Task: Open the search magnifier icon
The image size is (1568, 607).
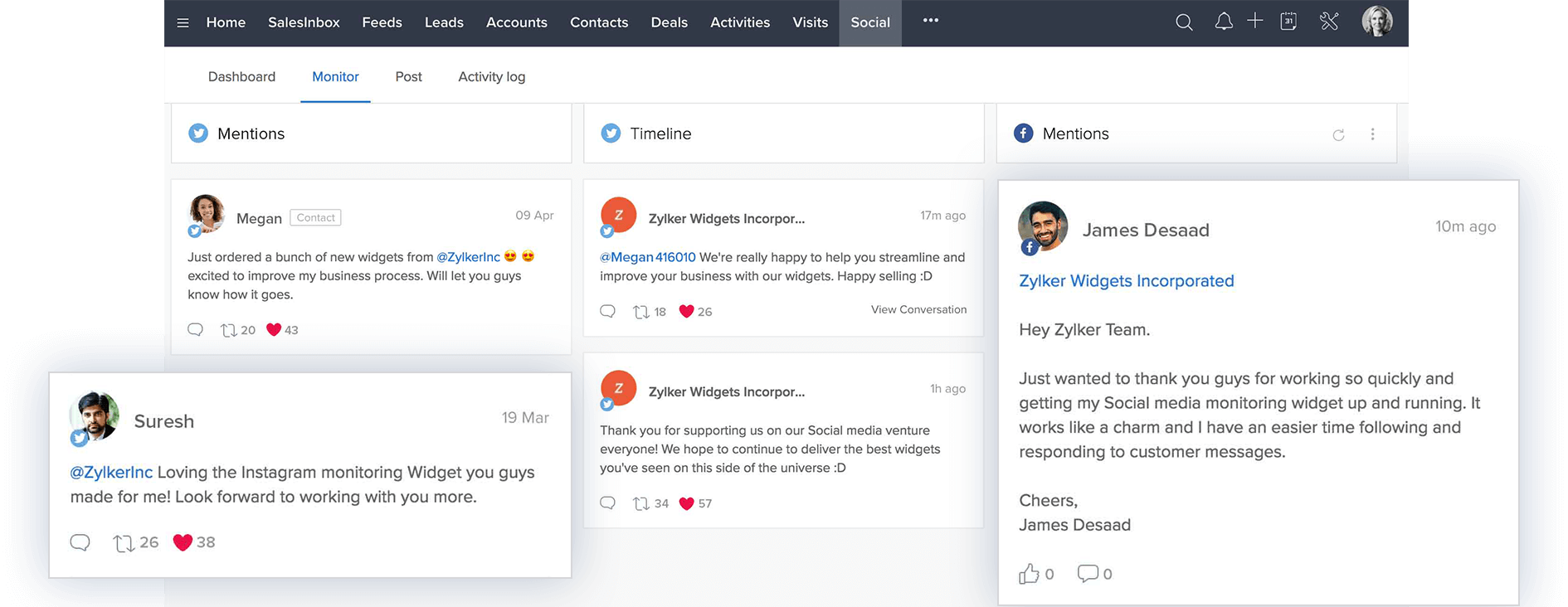Action: coord(1184,22)
